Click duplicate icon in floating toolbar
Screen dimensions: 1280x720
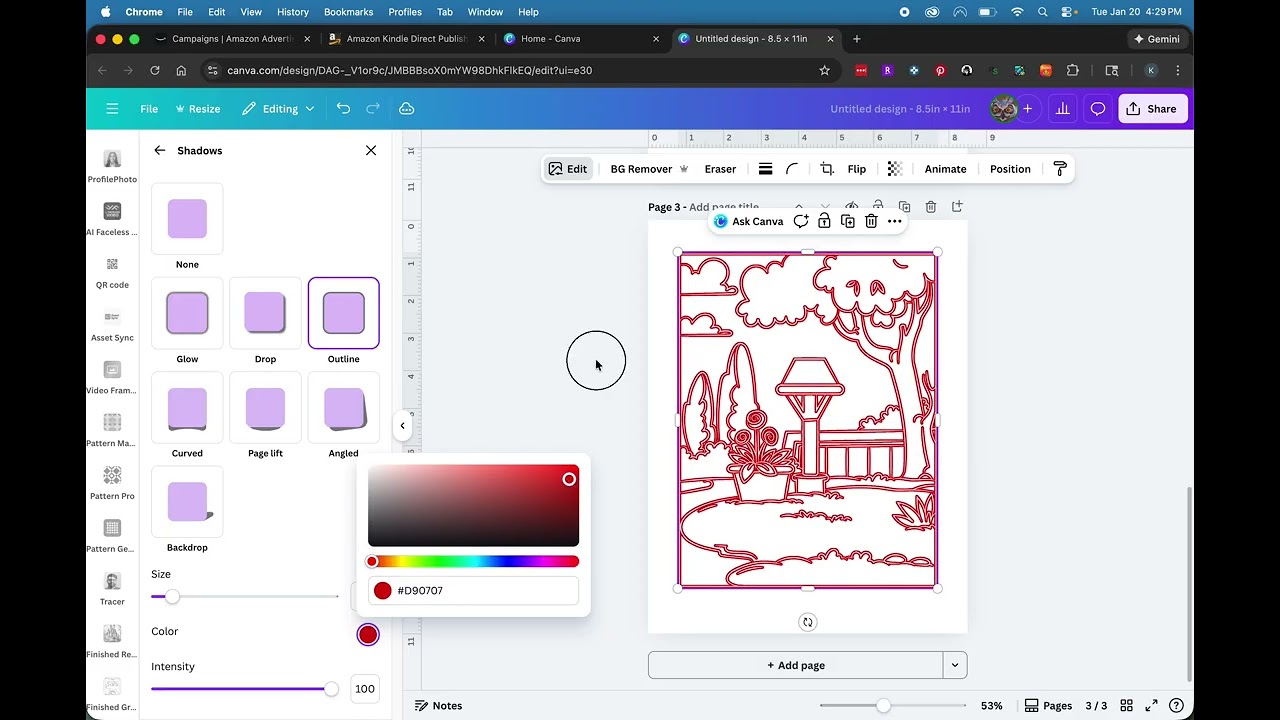coord(848,221)
